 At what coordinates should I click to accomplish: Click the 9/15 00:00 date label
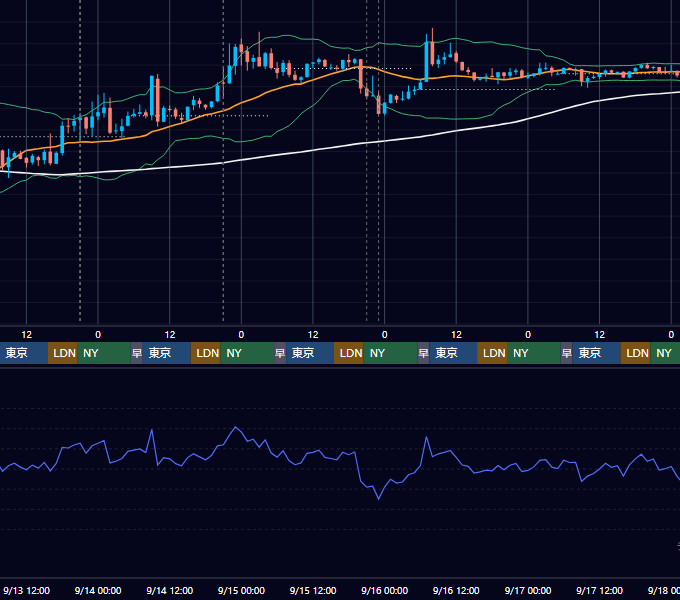click(241, 590)
